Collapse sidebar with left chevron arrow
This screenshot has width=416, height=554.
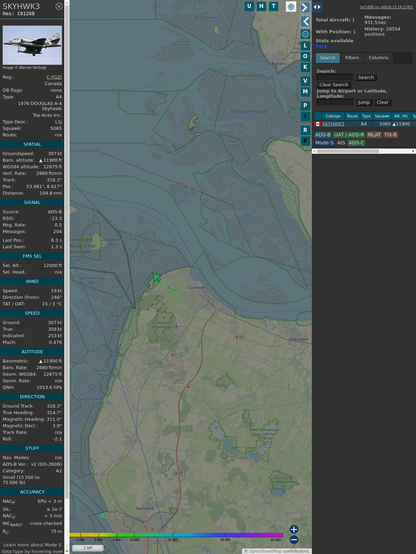(305, 22)
